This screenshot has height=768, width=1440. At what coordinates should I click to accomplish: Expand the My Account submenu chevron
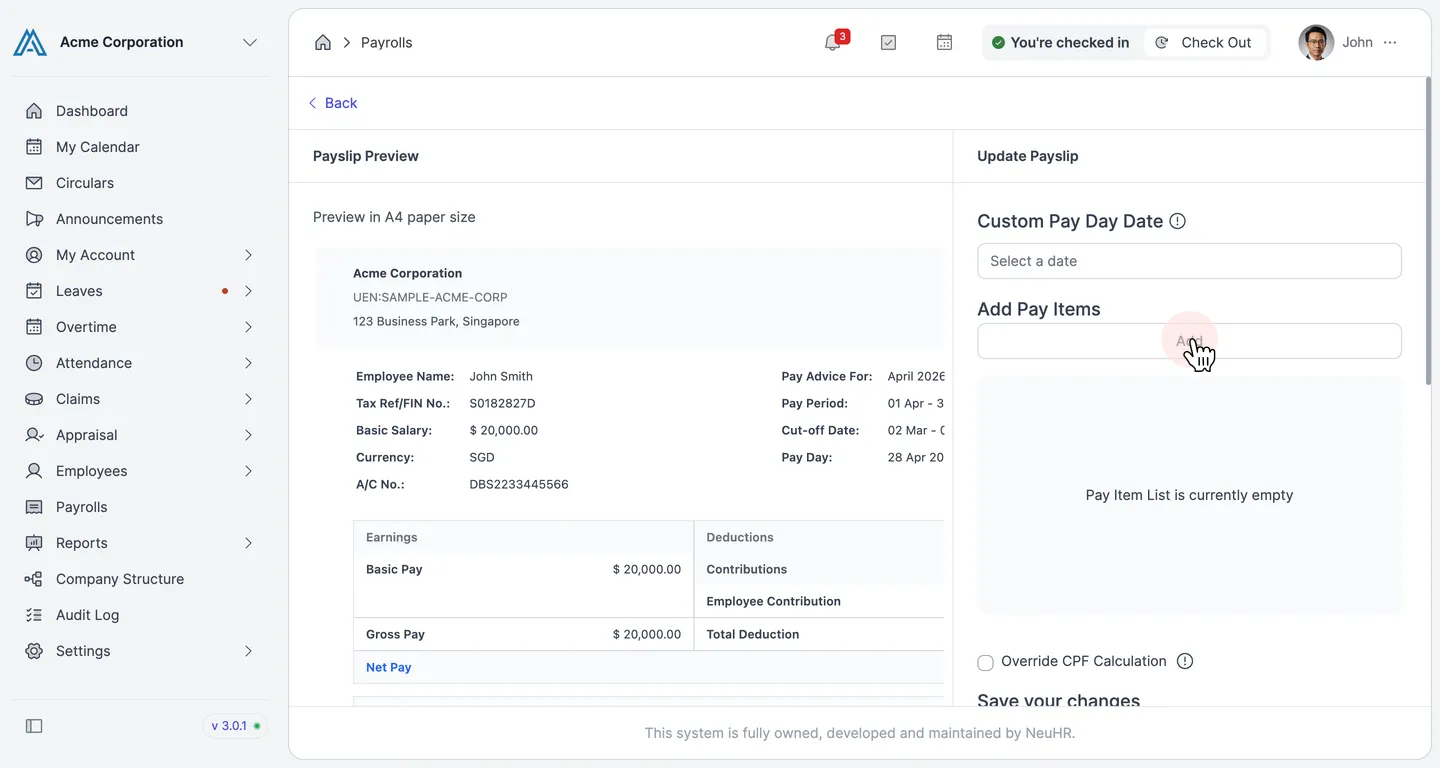click(248, 255)
